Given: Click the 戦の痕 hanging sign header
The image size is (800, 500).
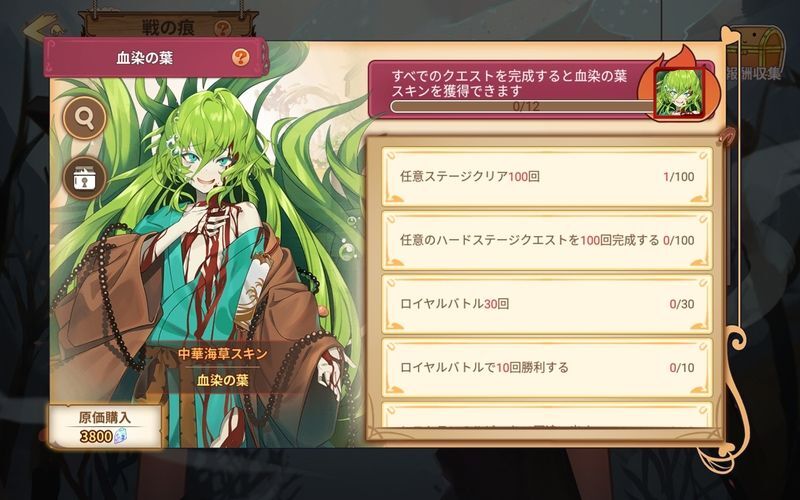Looking at the screenshot, I should [x=168, y=26].
